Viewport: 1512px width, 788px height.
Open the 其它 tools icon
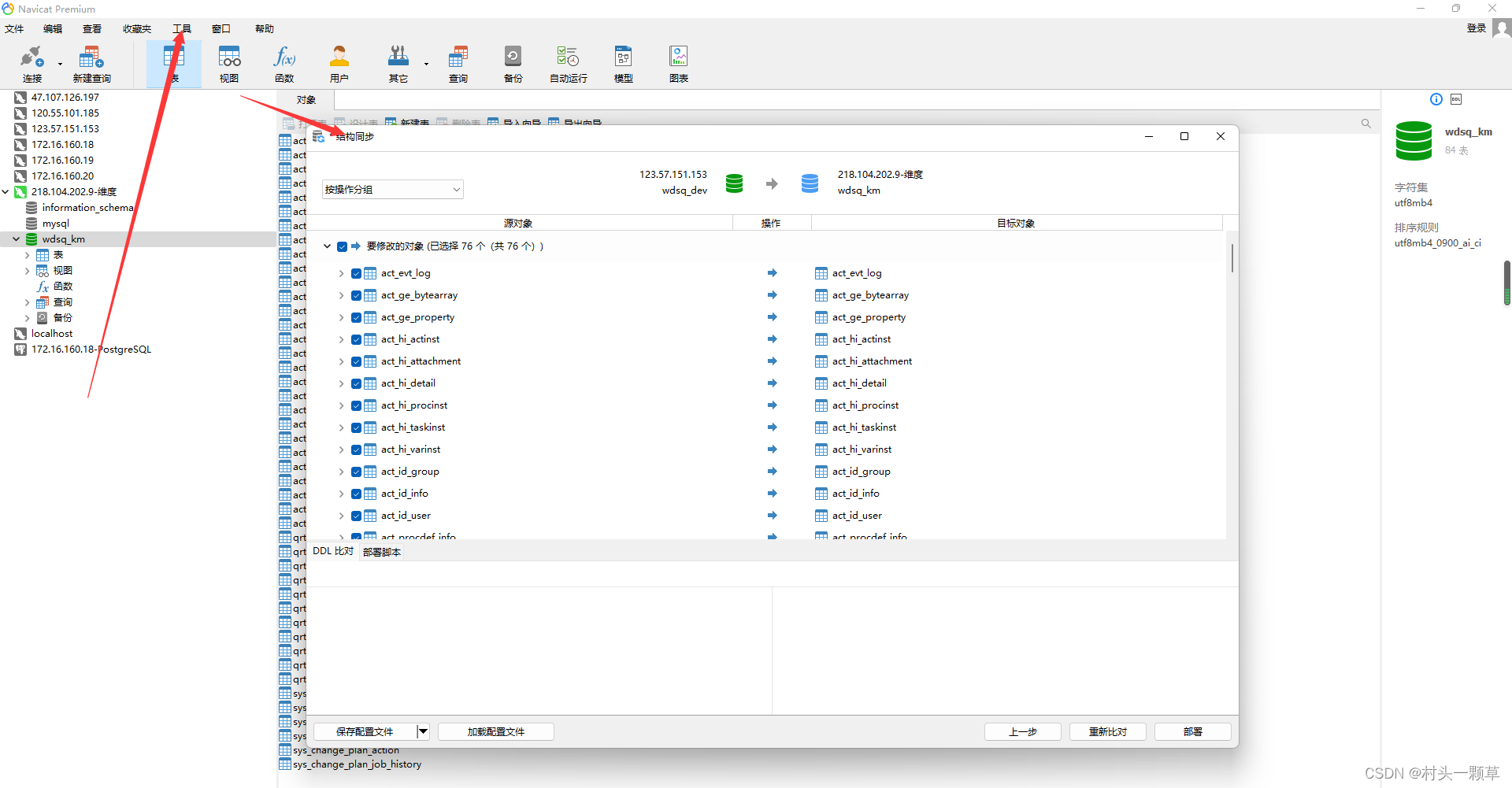pos(398,64)
